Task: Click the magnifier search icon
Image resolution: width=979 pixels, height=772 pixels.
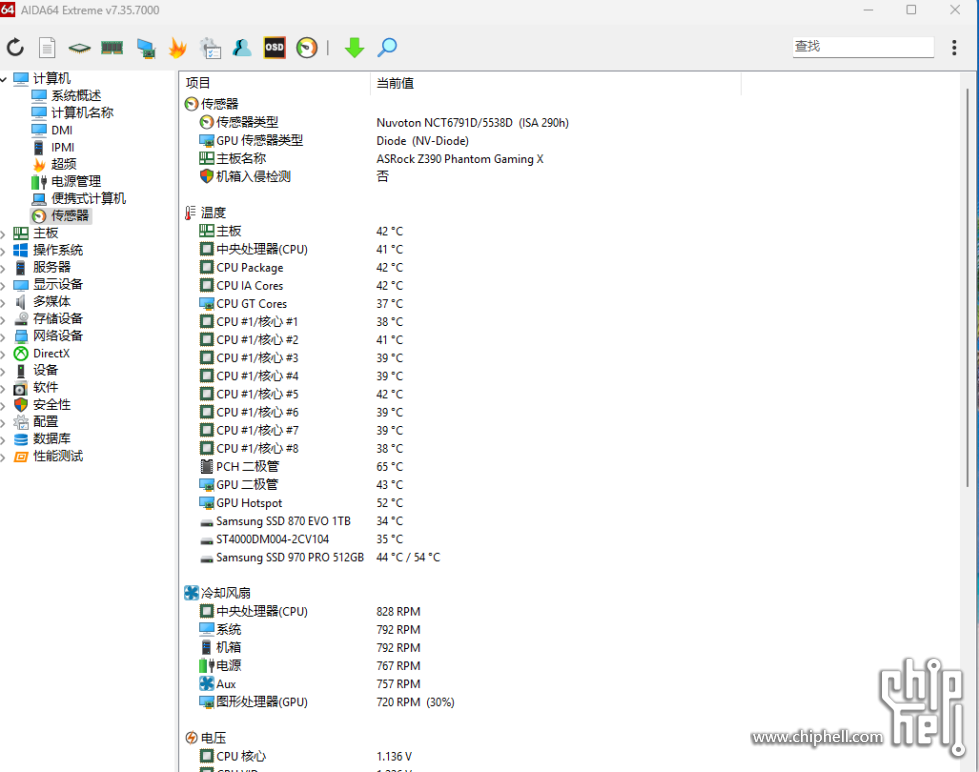Action: (387, 47)
